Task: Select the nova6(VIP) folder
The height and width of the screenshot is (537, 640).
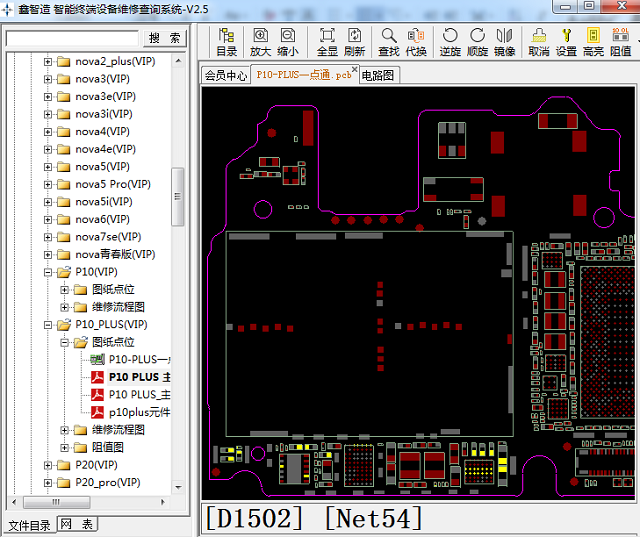Action: [x=102, y=219]
